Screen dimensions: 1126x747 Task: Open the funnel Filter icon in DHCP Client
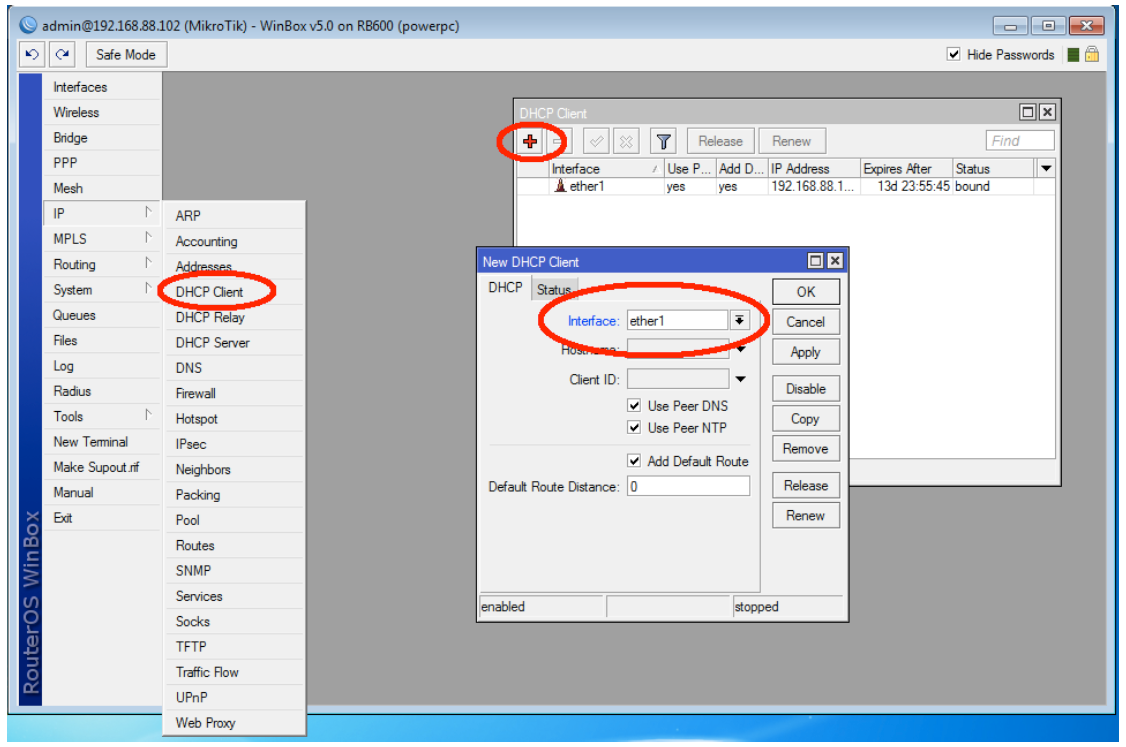point(664,141)
